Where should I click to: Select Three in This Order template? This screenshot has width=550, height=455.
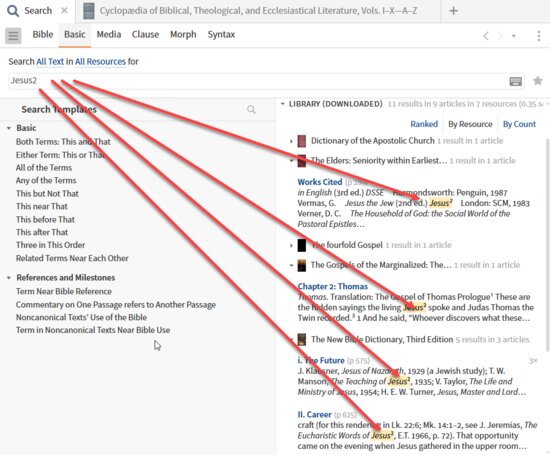coord(51,245)
